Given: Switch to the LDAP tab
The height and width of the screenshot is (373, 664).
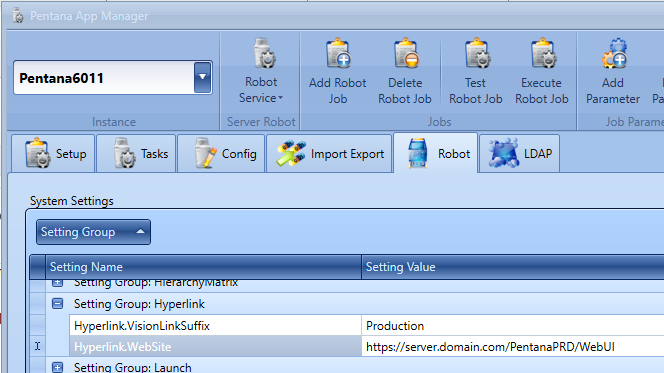Looking at the screenshot, I should coord(520,154).
